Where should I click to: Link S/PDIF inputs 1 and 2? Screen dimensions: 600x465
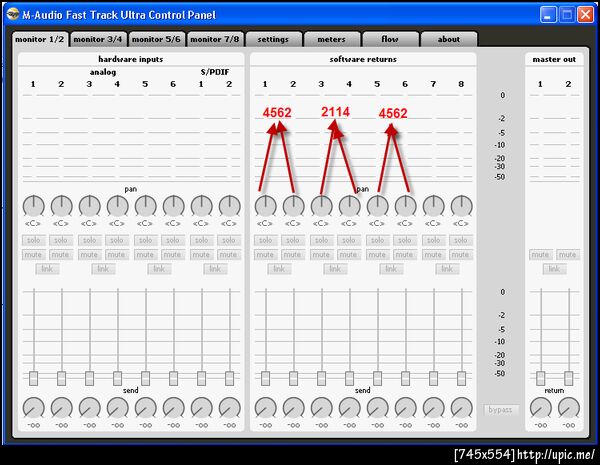pyautogui.click(x=215, y=269)
